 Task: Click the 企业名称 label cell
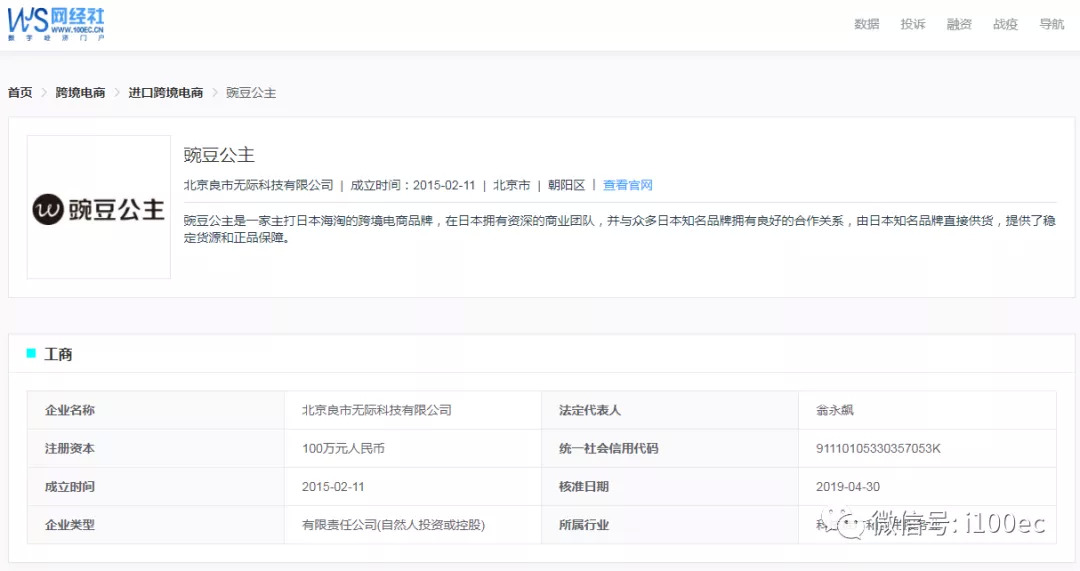156,410
